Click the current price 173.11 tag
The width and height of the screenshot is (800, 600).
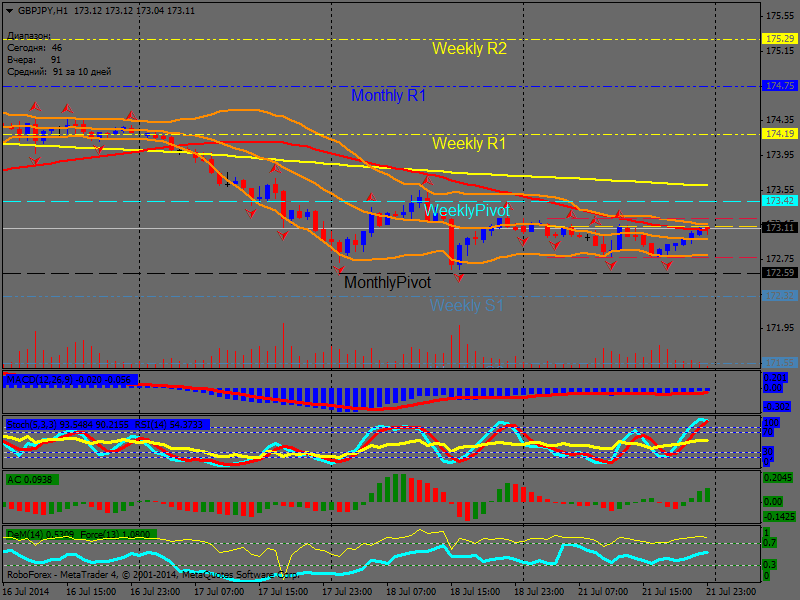(779, 228)
